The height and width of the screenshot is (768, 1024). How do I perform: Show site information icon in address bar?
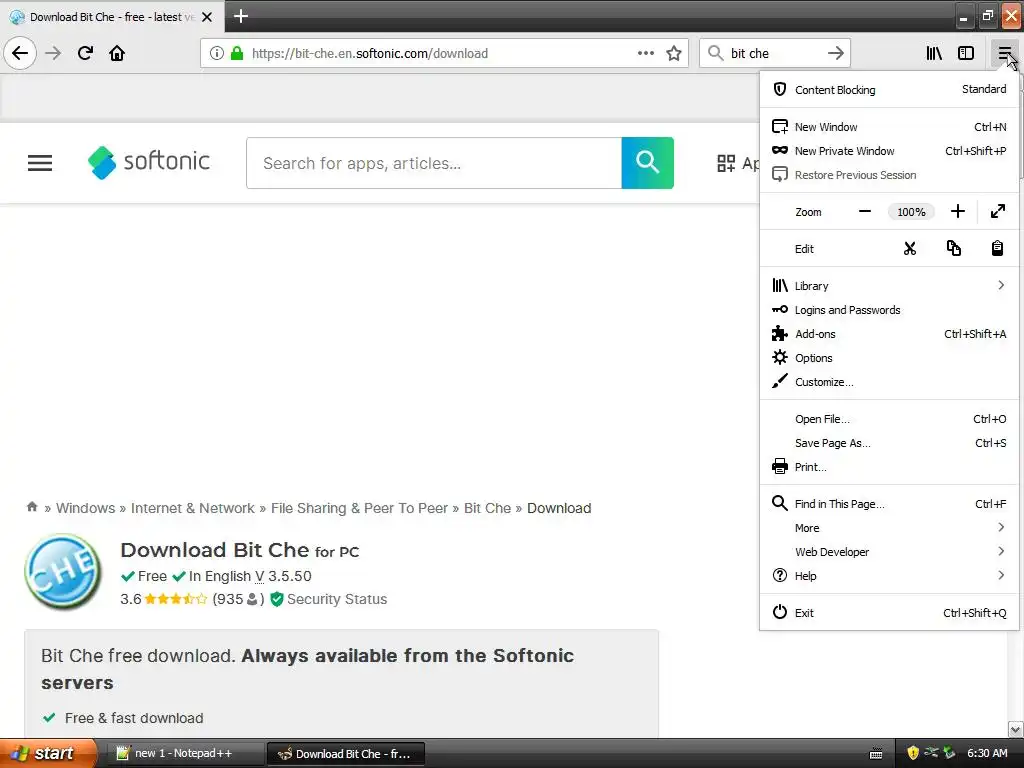pos(217,53)
